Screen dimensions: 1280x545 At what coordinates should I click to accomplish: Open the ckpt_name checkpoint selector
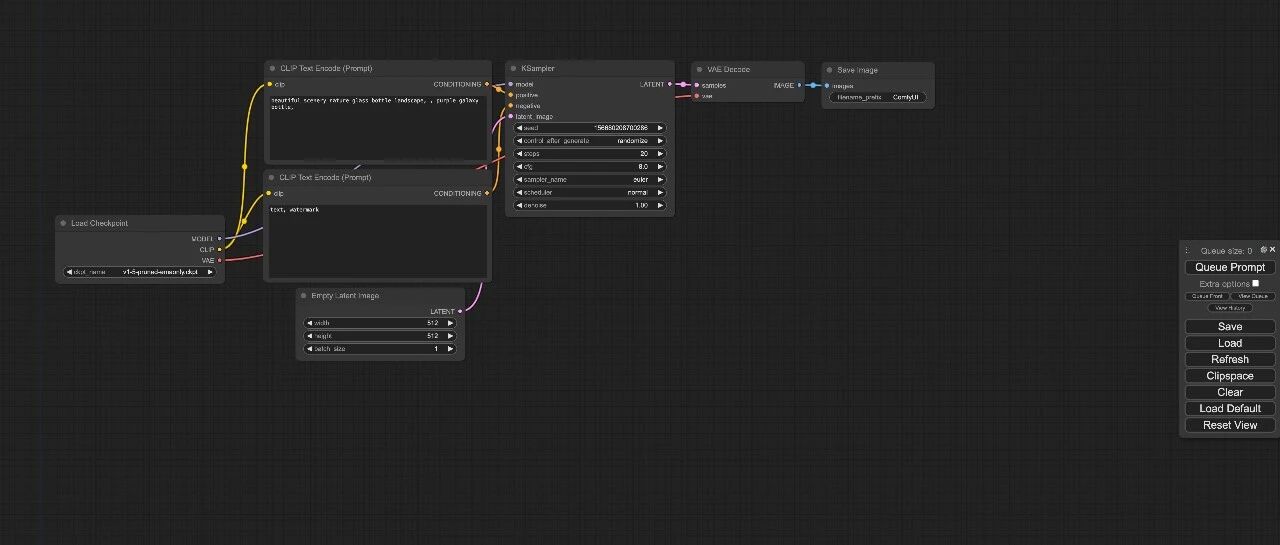(x=140, y=272)
